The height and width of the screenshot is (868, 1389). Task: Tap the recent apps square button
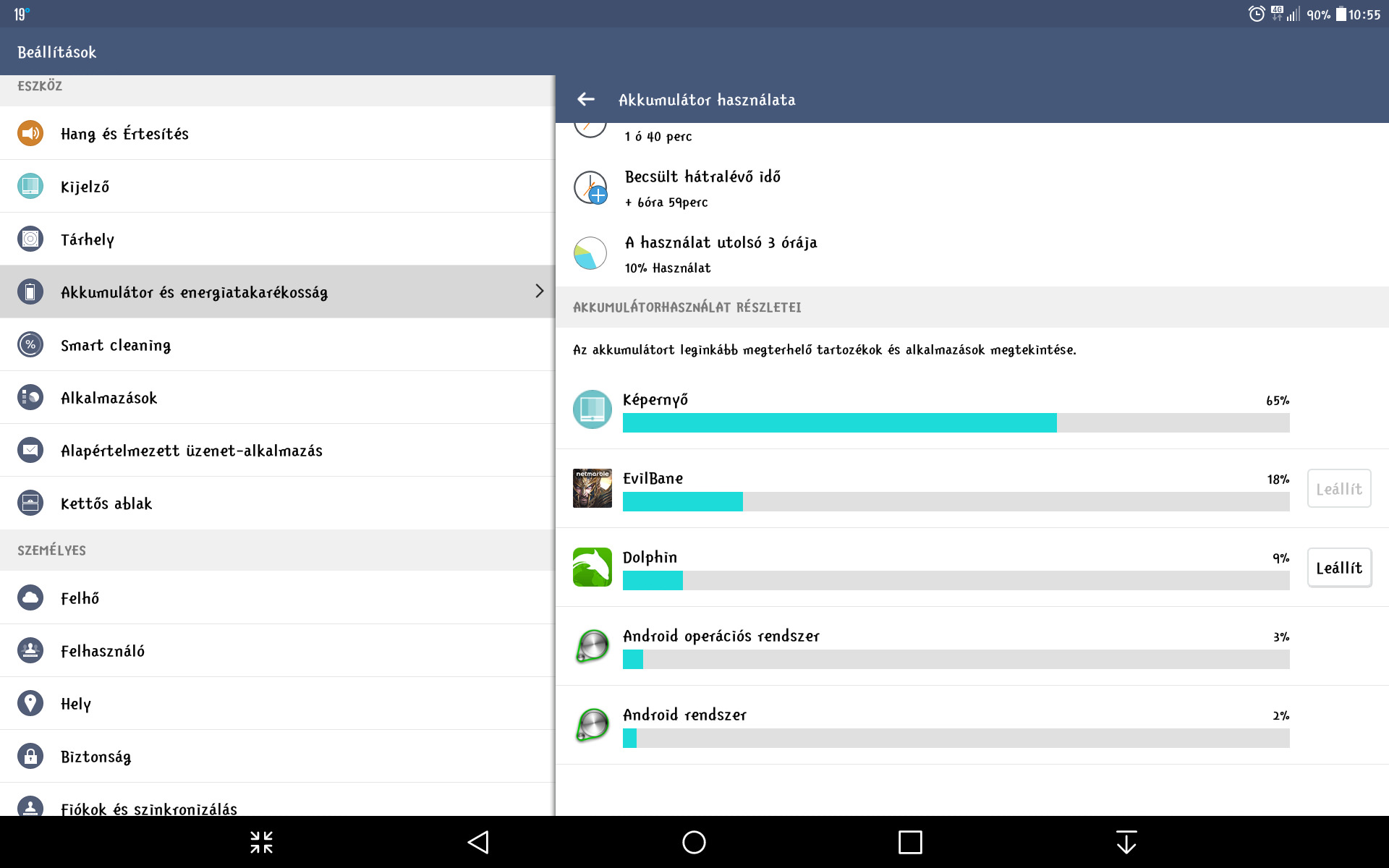point(910,842)
